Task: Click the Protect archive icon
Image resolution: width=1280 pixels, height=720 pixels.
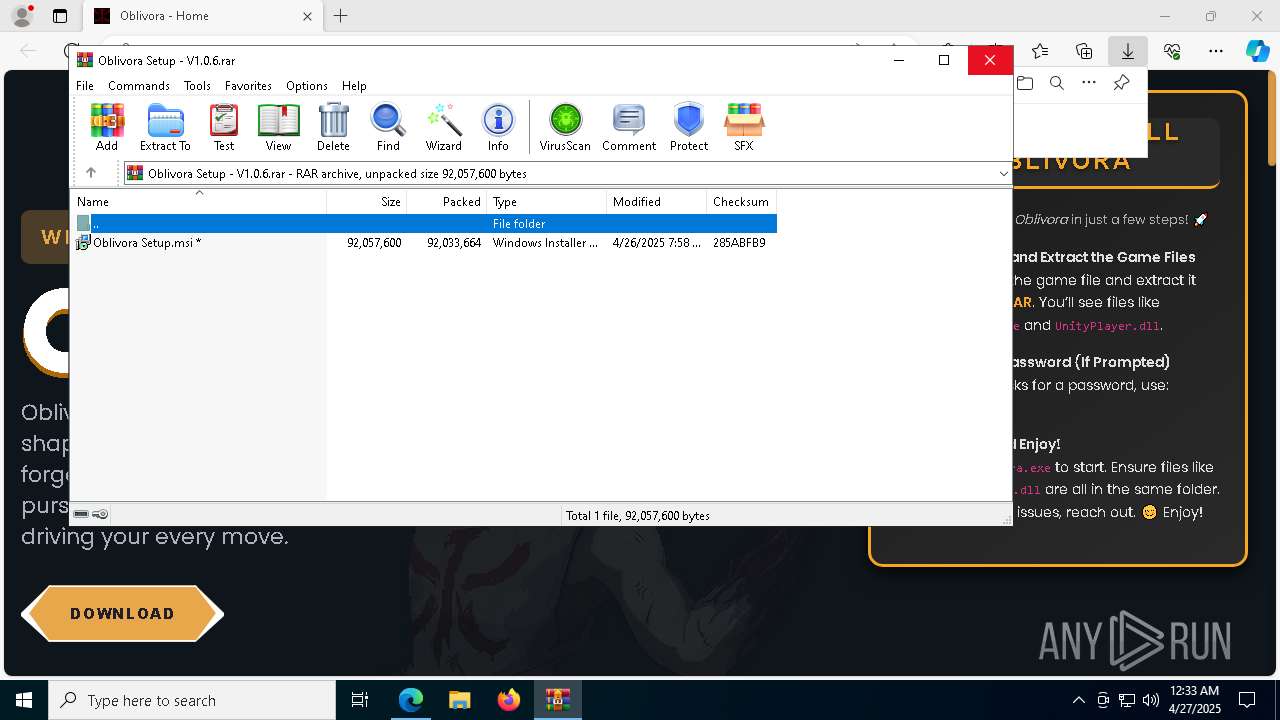Action: [689, 127]
